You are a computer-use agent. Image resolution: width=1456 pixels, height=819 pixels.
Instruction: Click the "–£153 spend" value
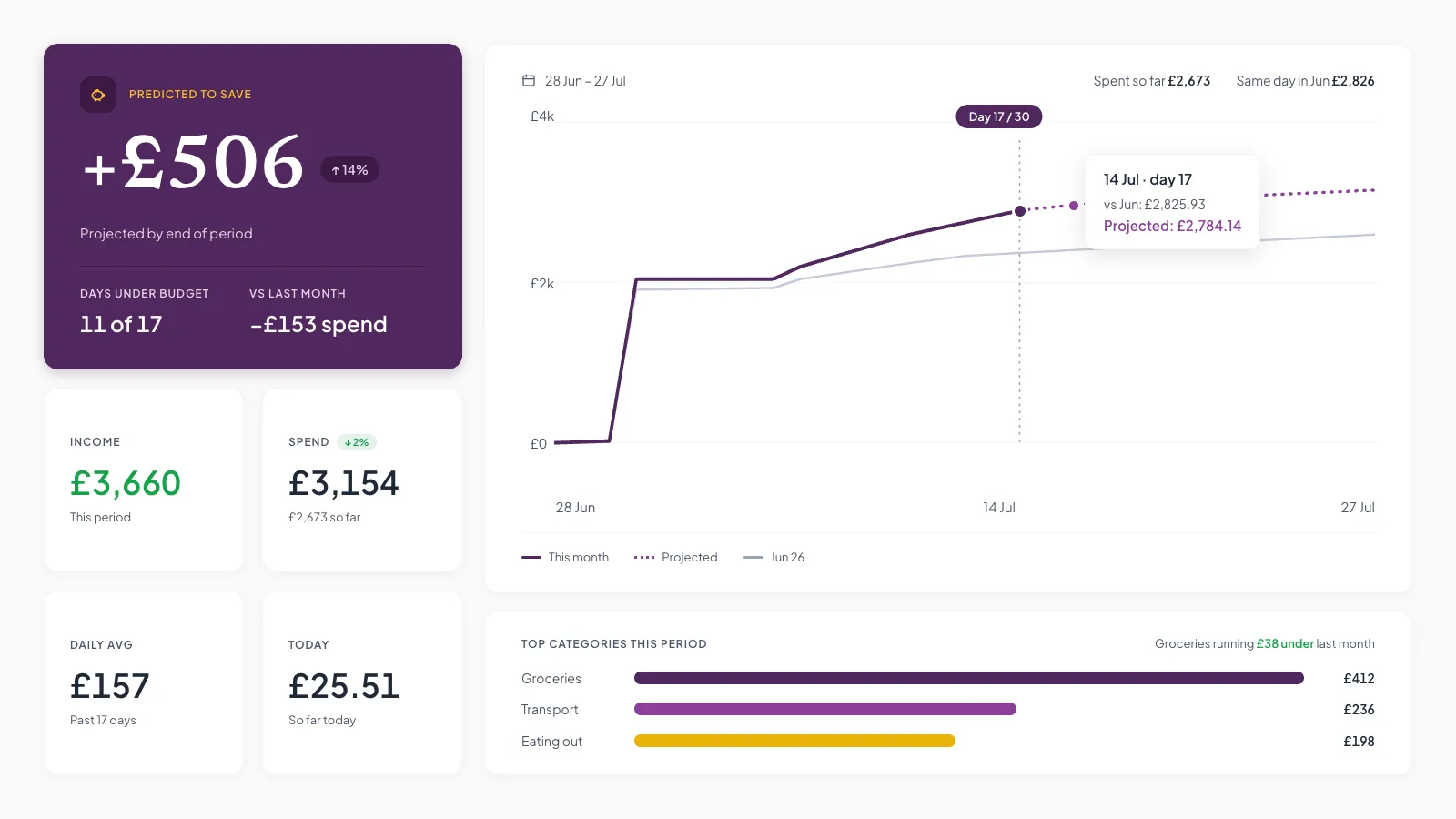(x=318, y=325)
